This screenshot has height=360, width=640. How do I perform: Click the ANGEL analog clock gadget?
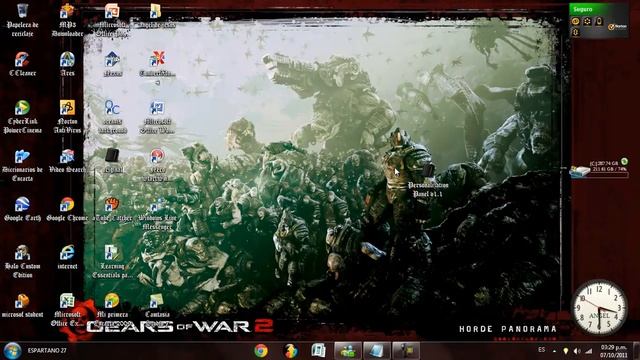[599, 307]
